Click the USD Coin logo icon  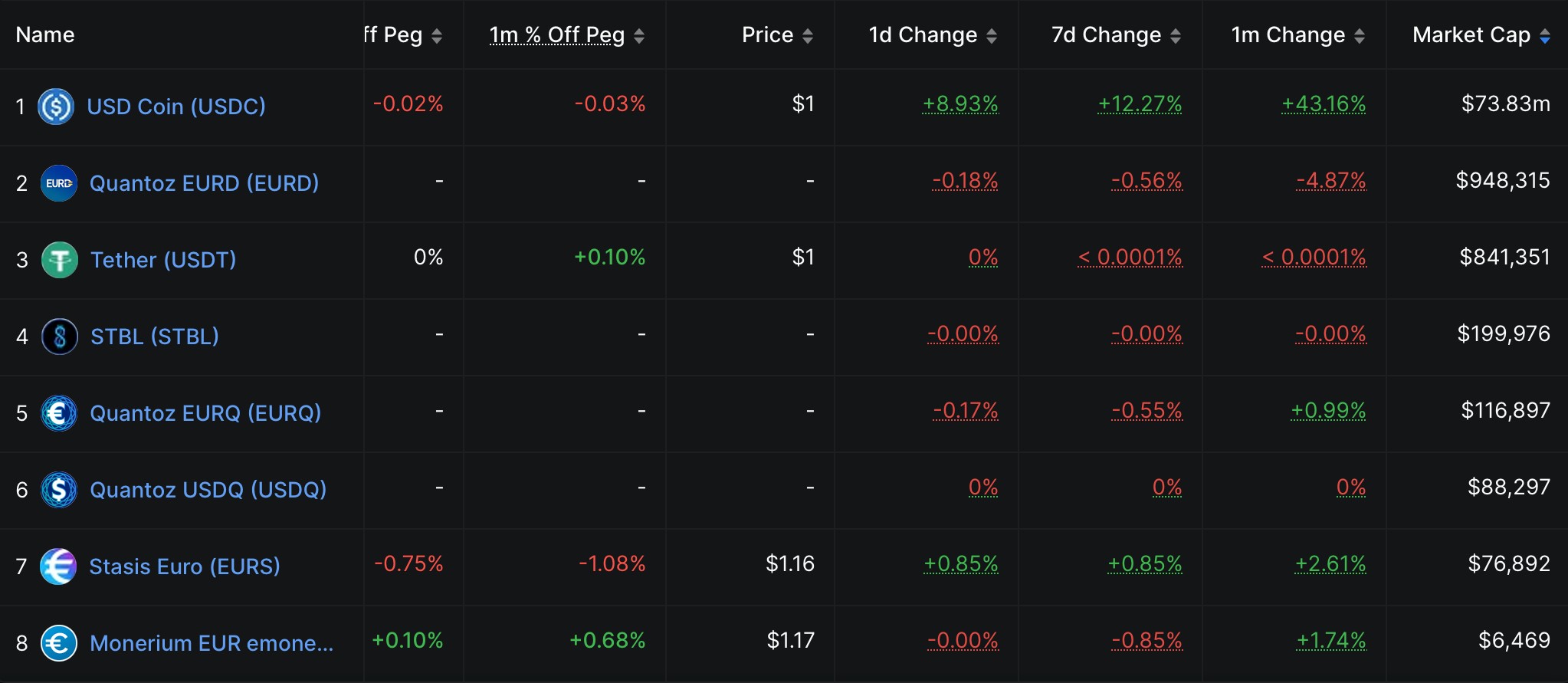56,107
